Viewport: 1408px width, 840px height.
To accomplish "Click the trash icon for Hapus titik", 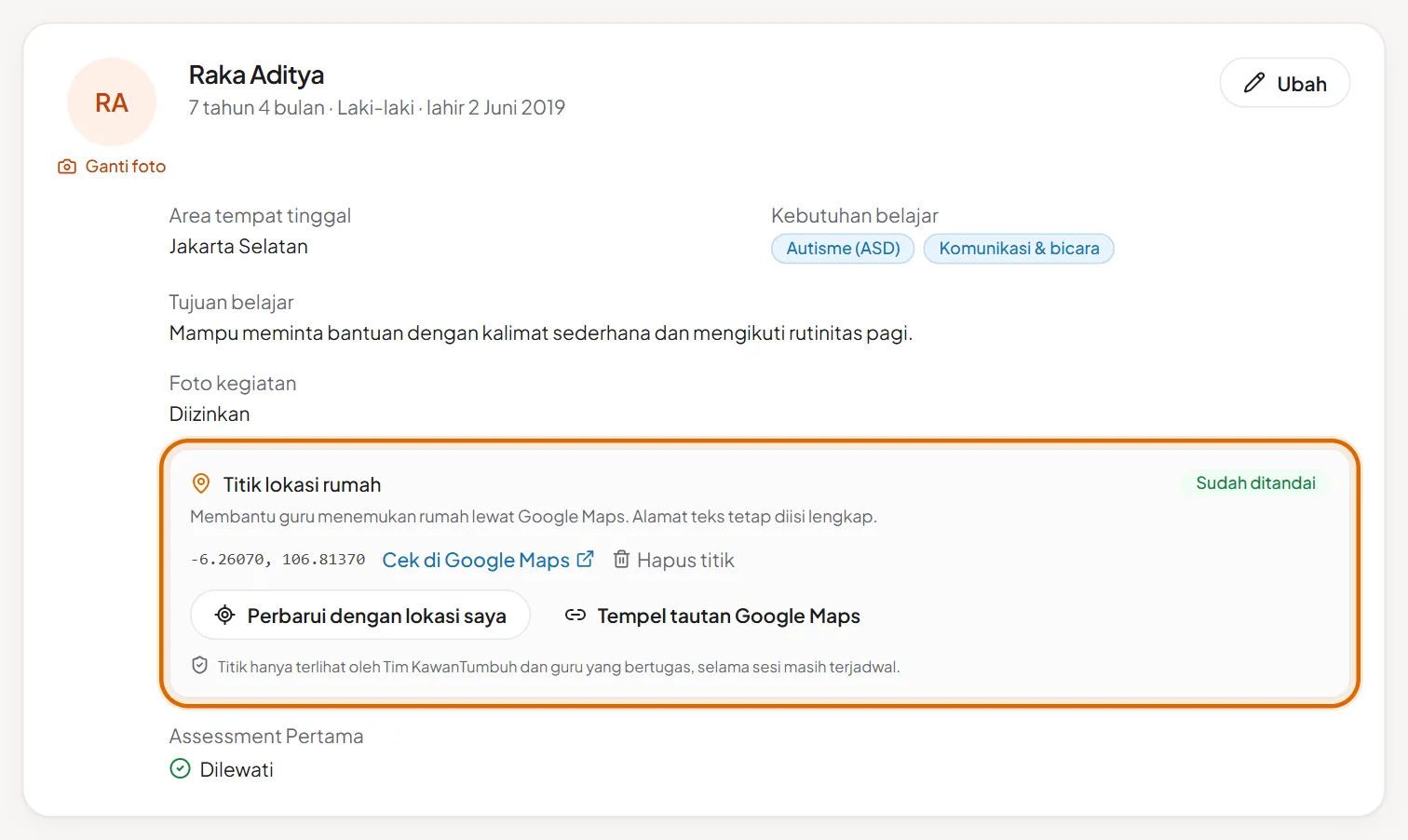I will tap(621, 559).
